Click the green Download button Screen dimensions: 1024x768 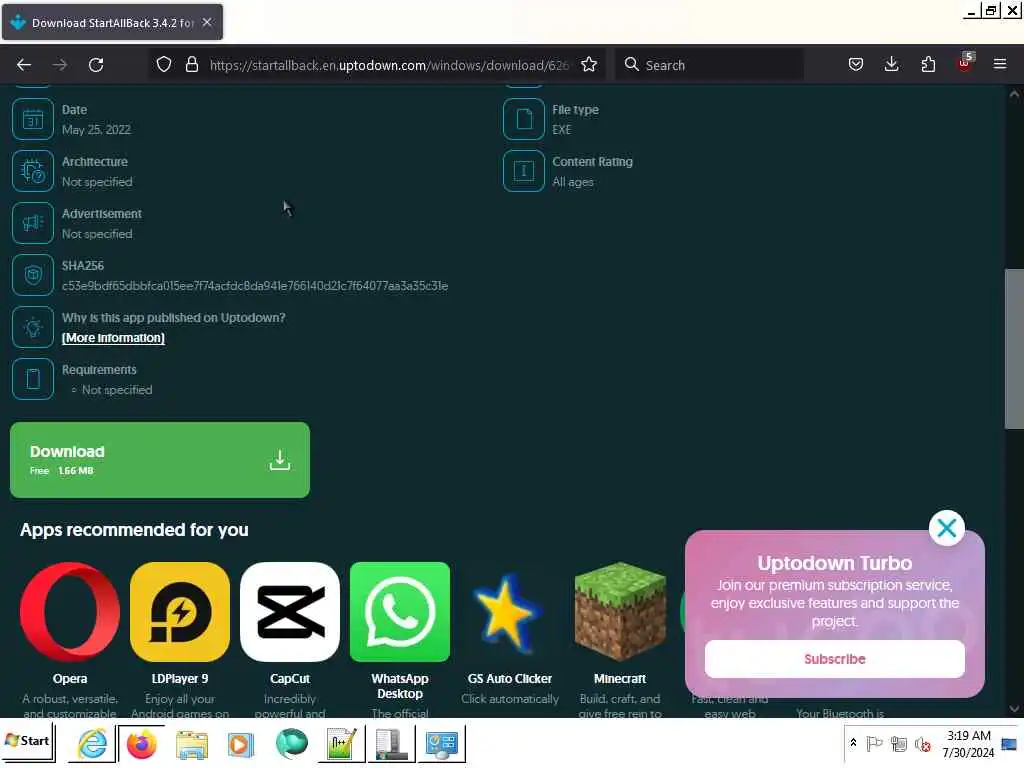[160, 460]
